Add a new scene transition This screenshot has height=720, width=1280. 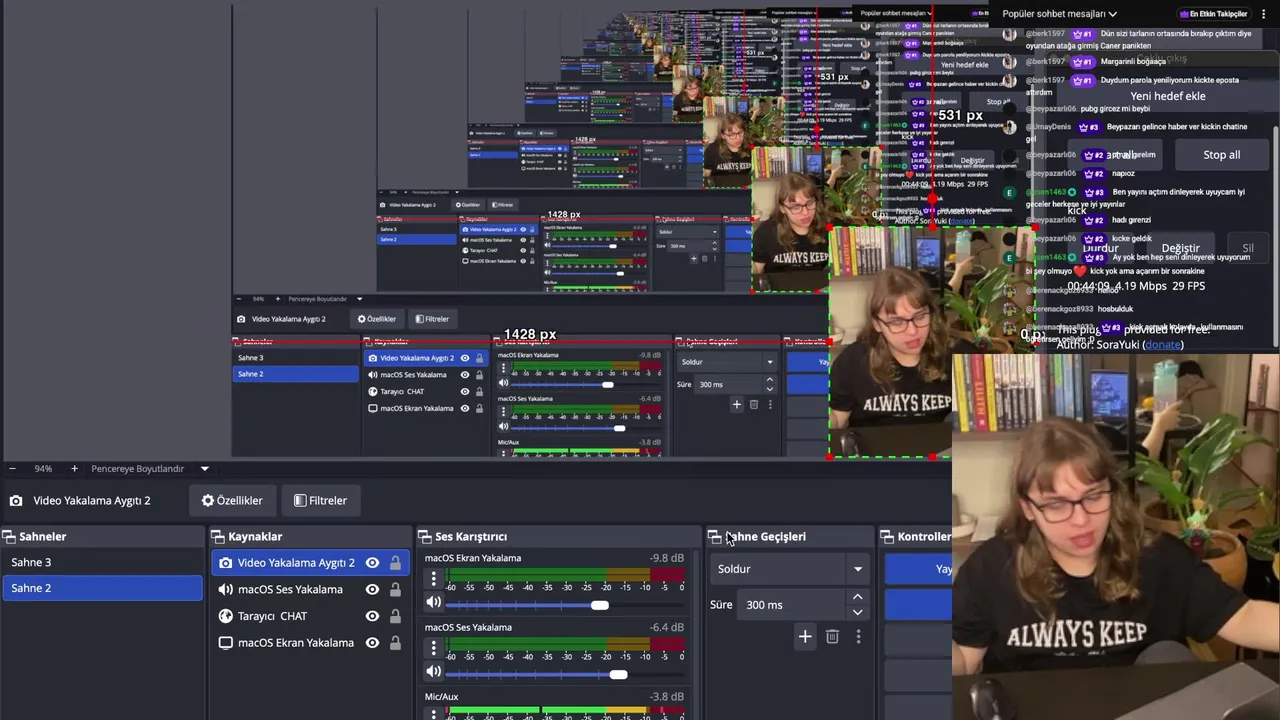[x=805, y=636]
